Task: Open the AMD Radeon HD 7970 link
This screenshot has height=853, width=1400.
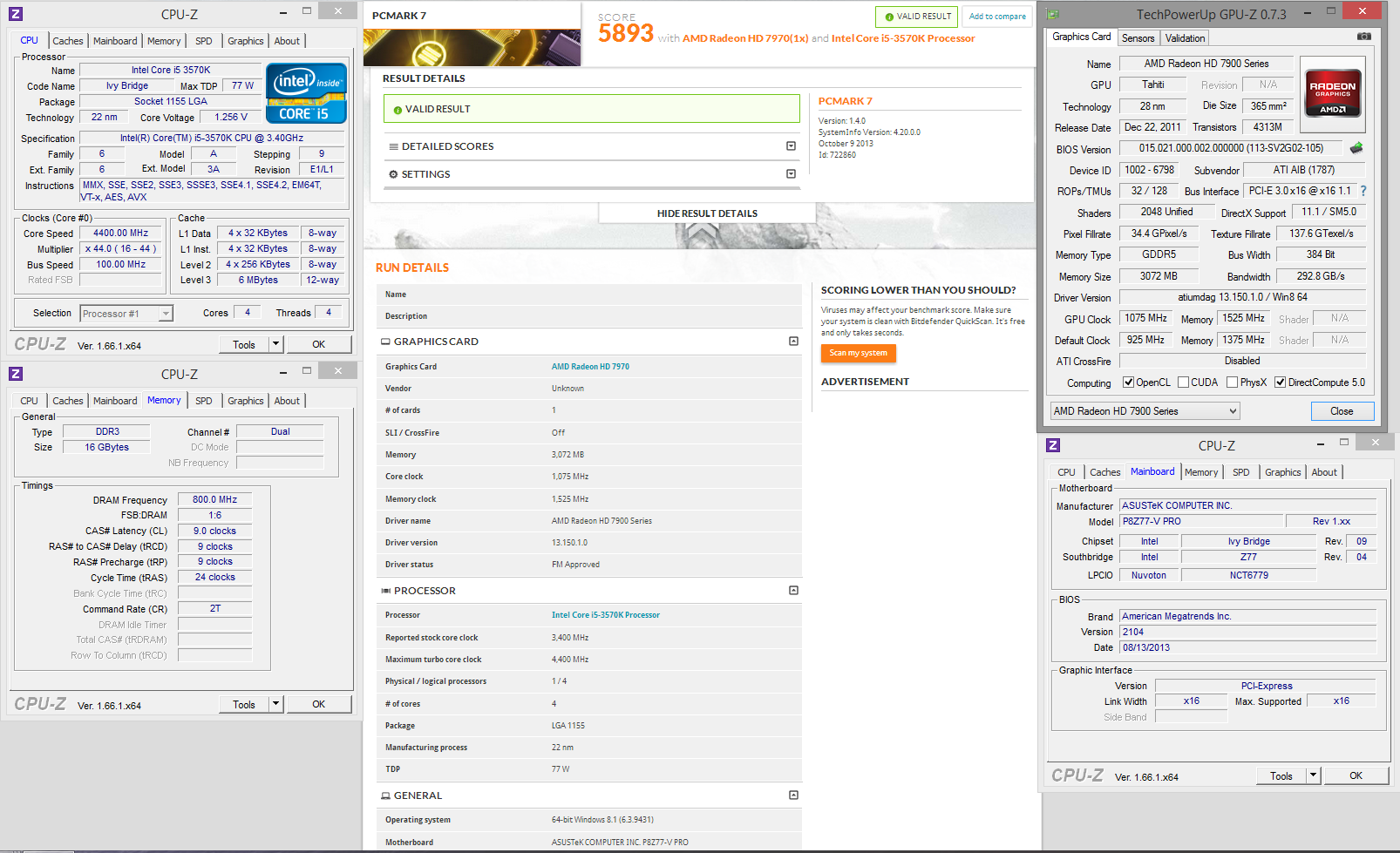Action: coord(590,367)
